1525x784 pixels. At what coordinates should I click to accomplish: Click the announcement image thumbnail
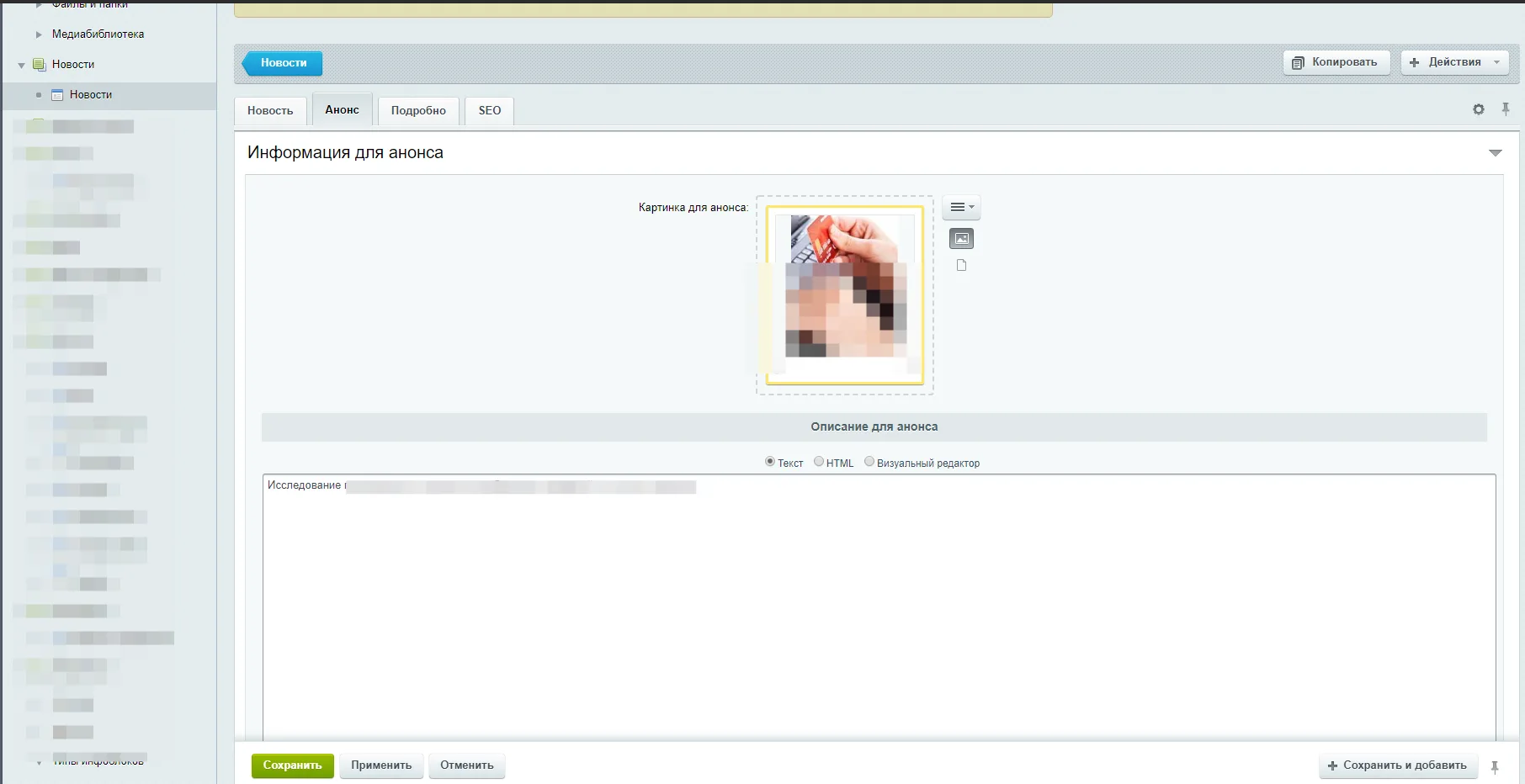845,295
